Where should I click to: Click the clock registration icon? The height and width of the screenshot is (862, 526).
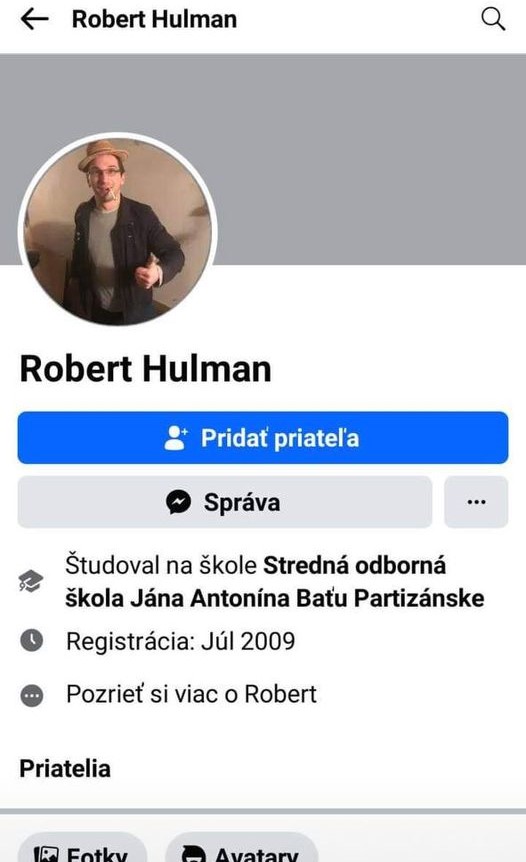(x=32, y=640)
